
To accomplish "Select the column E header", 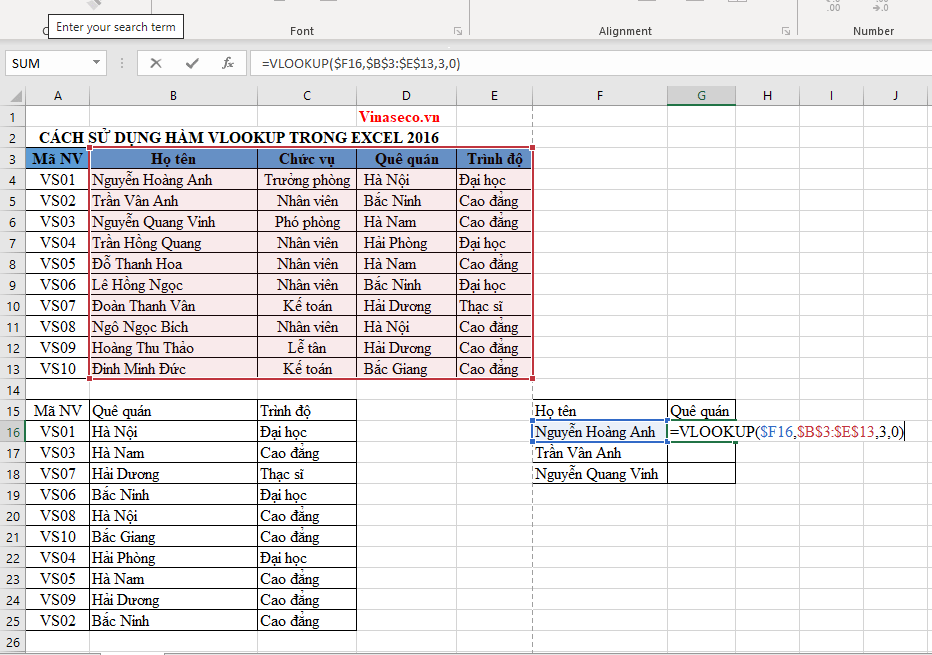I will pyautogui.click(x=494, y=96).
